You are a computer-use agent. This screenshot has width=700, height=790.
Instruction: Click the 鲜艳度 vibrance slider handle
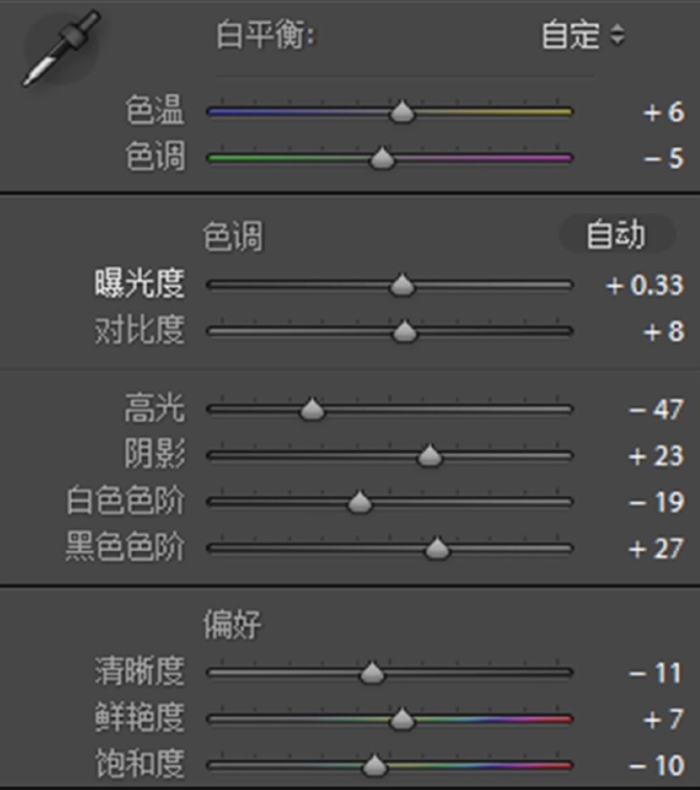tap(402, 719)
